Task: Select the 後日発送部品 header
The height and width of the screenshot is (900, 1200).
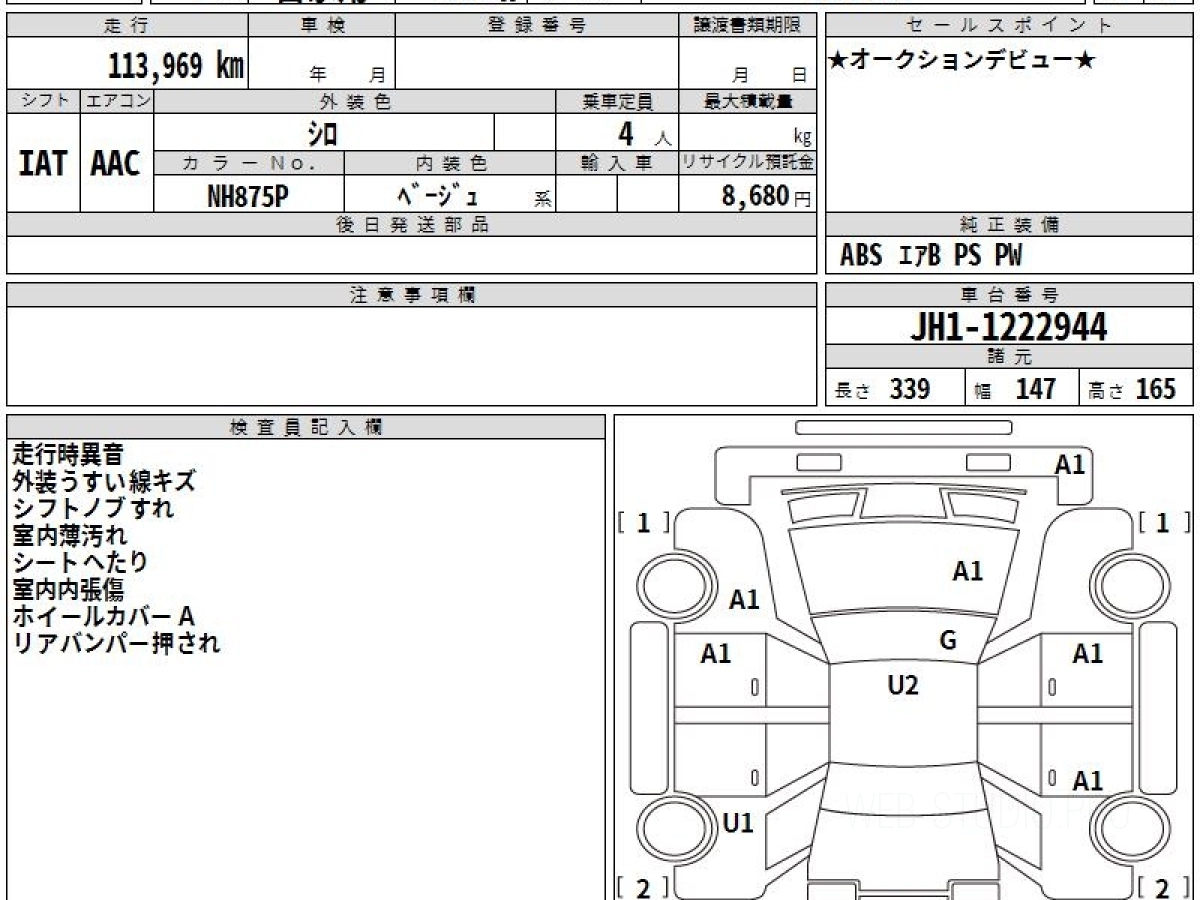Action: click(x=412, y=225)
